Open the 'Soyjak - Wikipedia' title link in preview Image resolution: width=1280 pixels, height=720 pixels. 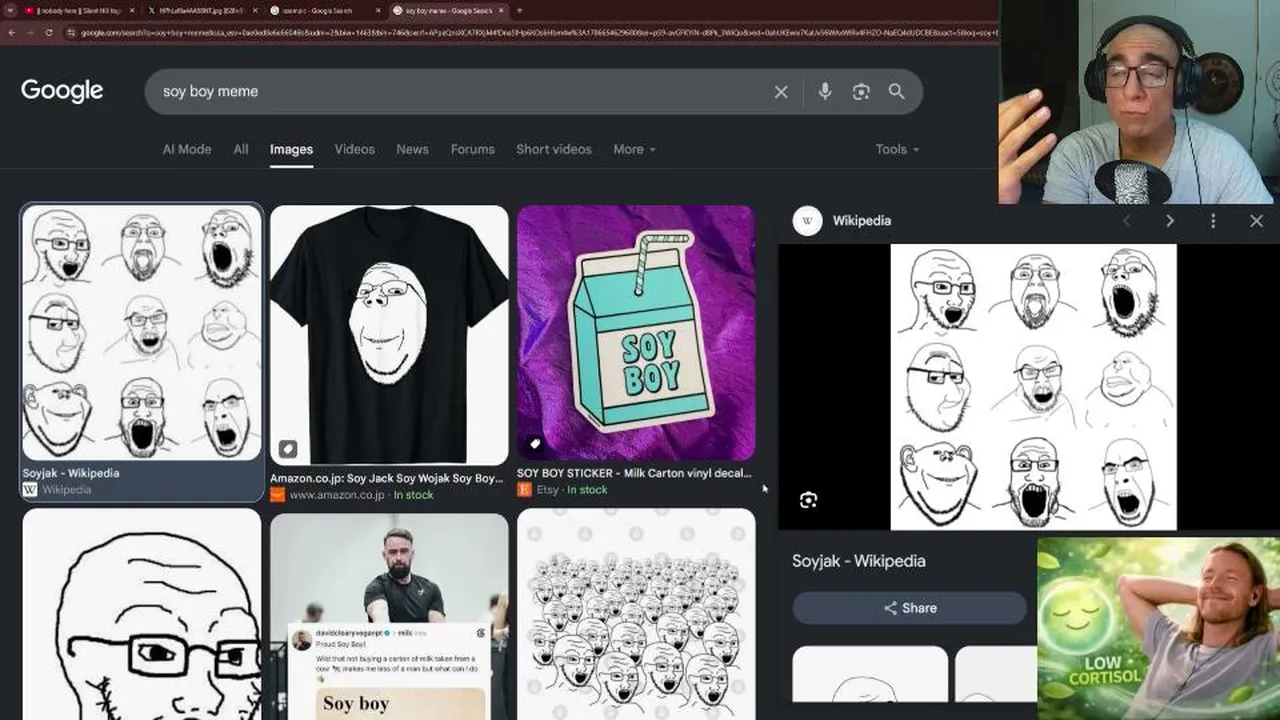tap(859, 561)
